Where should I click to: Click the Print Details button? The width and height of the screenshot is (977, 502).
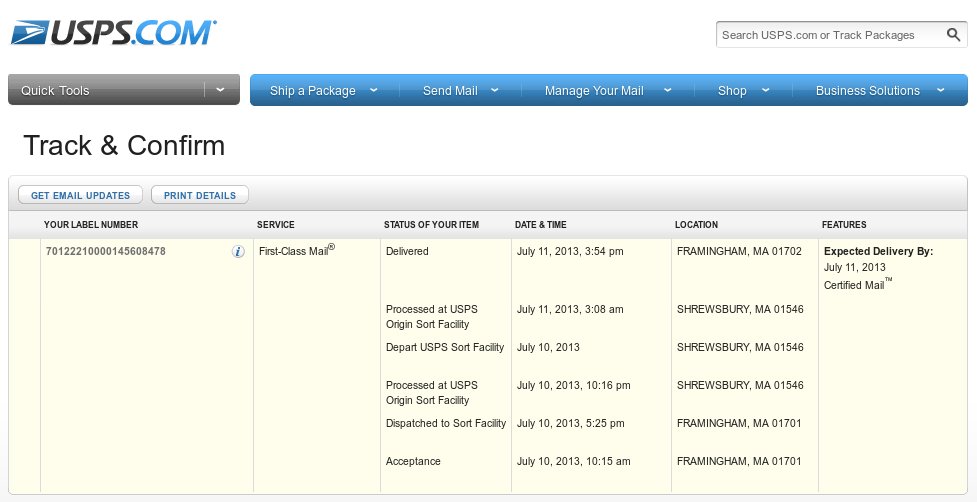[x=200, y=195]
